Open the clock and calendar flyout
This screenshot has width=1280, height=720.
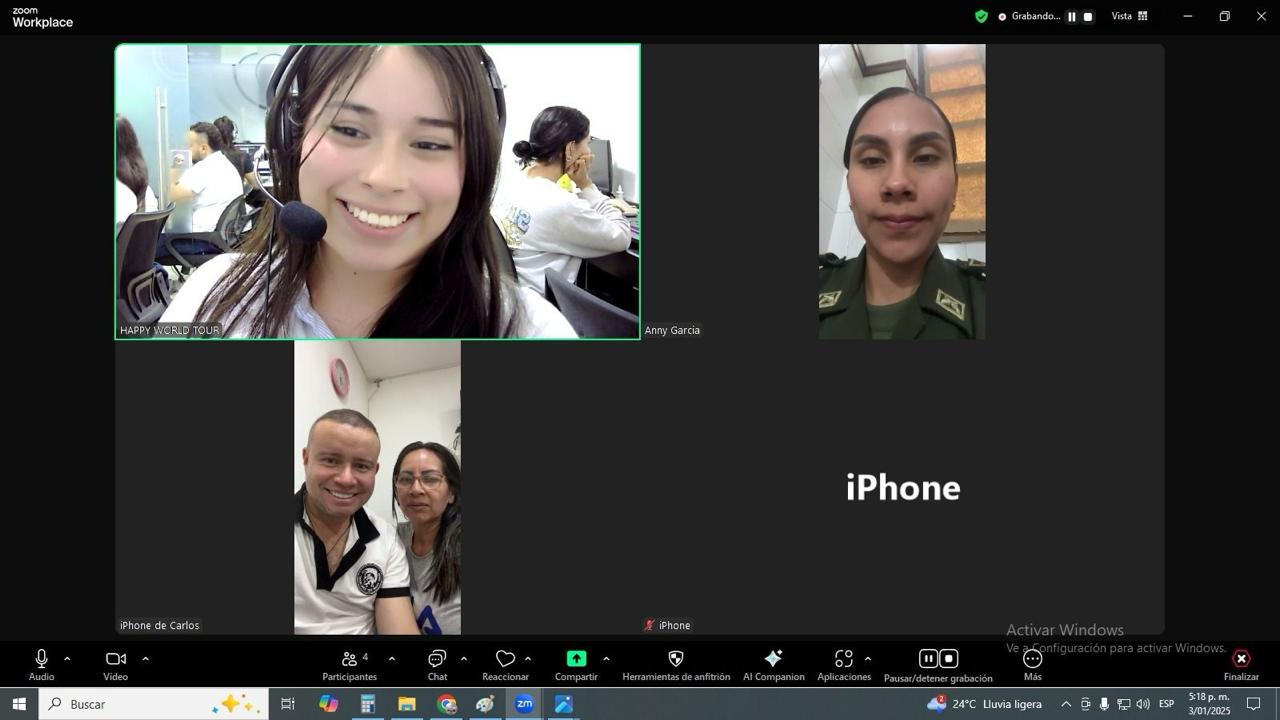click(x=1209, y=704)
